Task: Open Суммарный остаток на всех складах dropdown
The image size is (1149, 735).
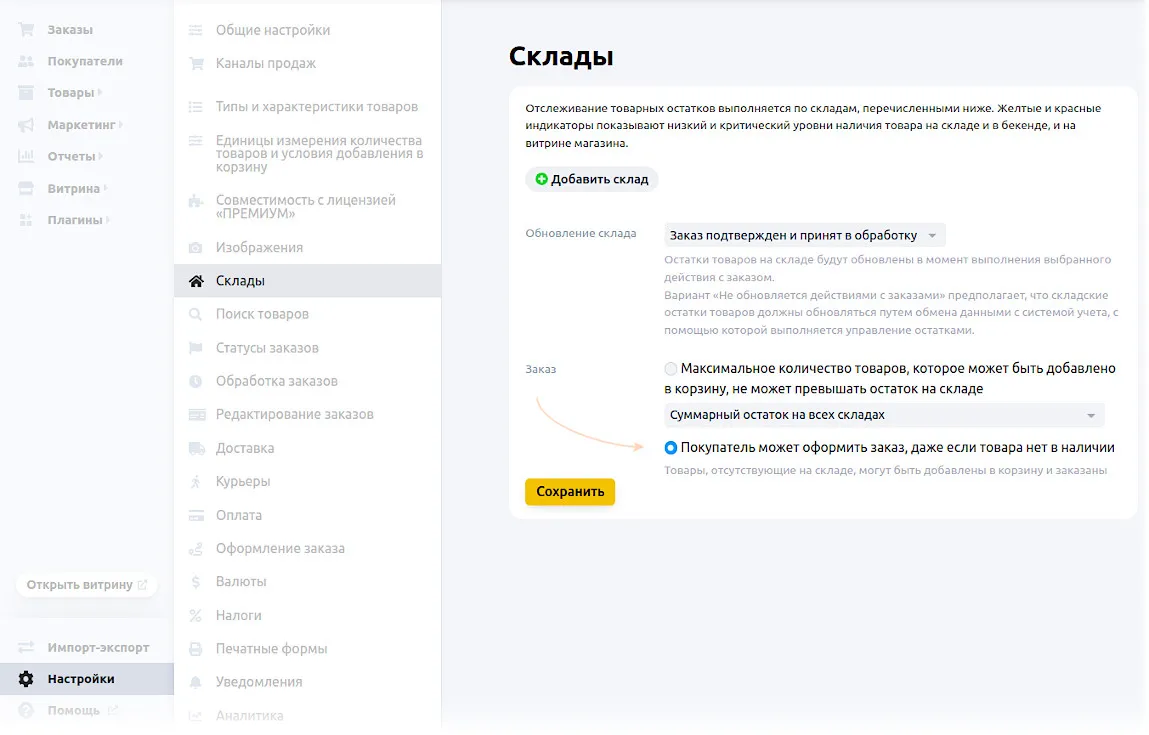Action: pos(884,415)
